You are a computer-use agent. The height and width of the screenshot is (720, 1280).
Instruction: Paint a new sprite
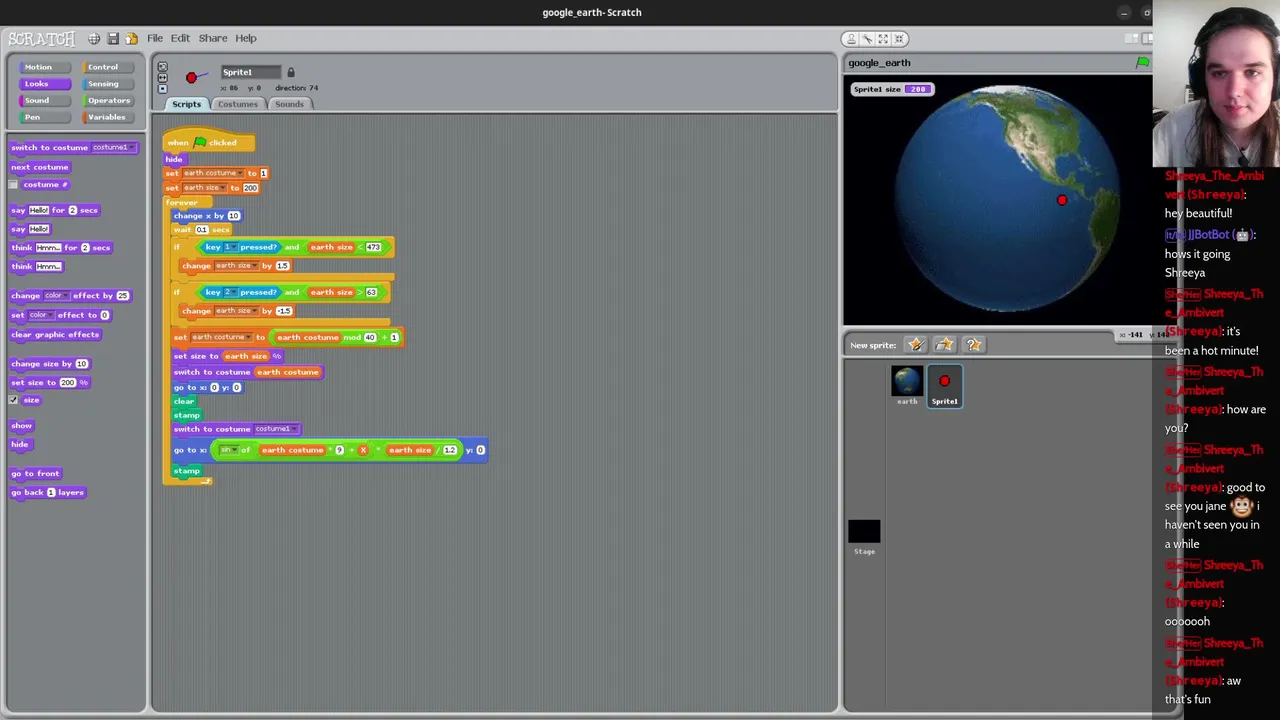click(915, 345)
